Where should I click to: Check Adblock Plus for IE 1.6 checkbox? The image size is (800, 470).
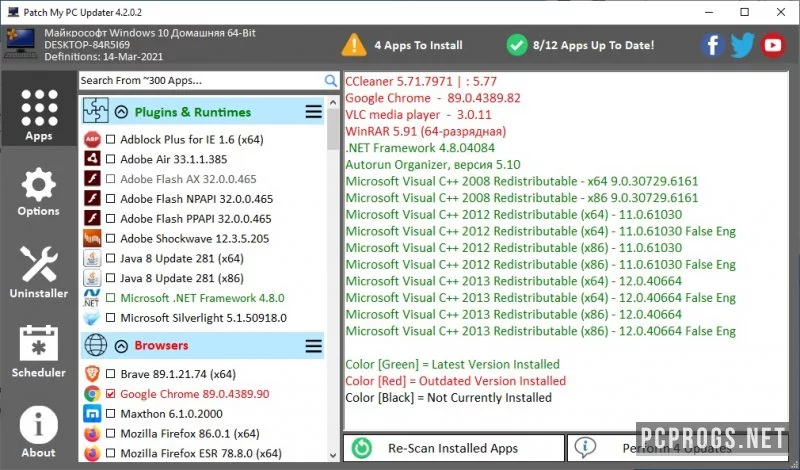pos(110,139)
